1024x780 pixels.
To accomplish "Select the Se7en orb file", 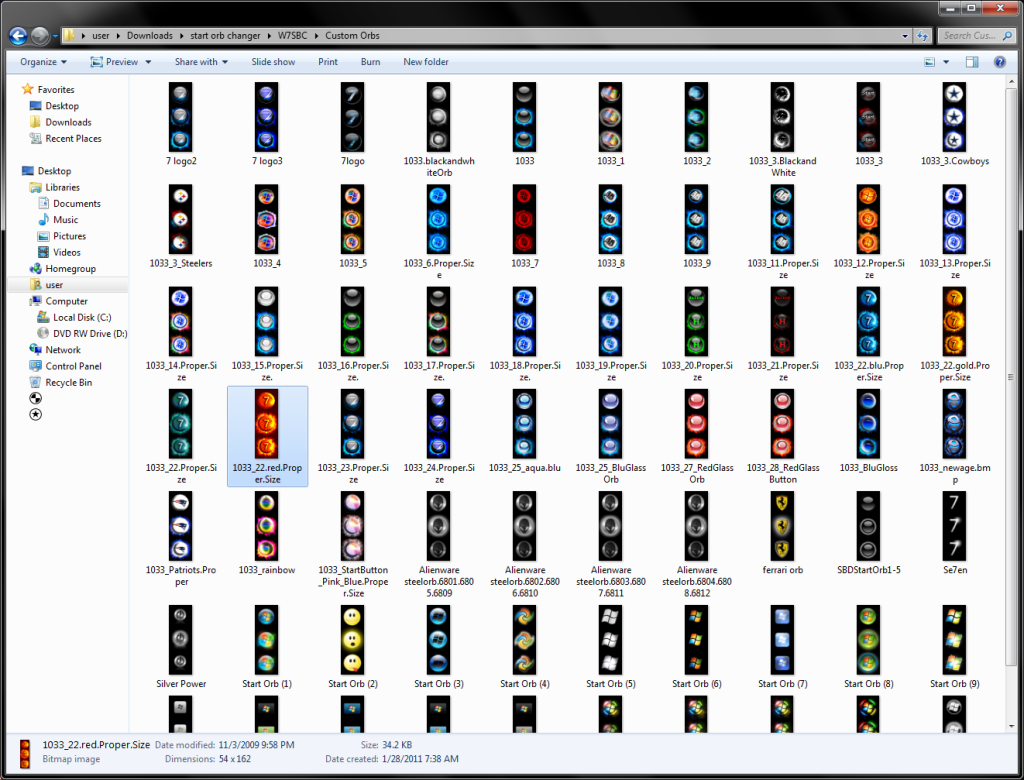I will (x=955, y=534).
